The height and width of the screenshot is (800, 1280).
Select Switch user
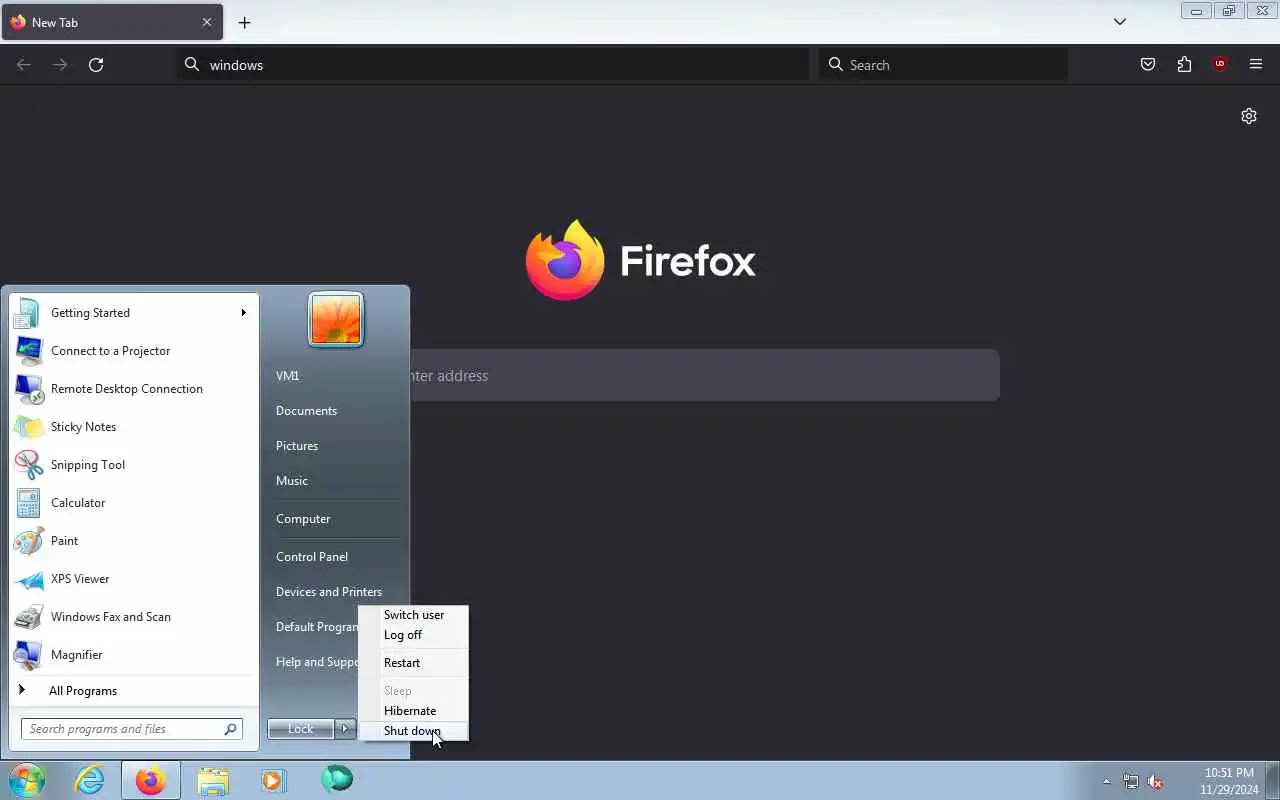pos(414,615)
